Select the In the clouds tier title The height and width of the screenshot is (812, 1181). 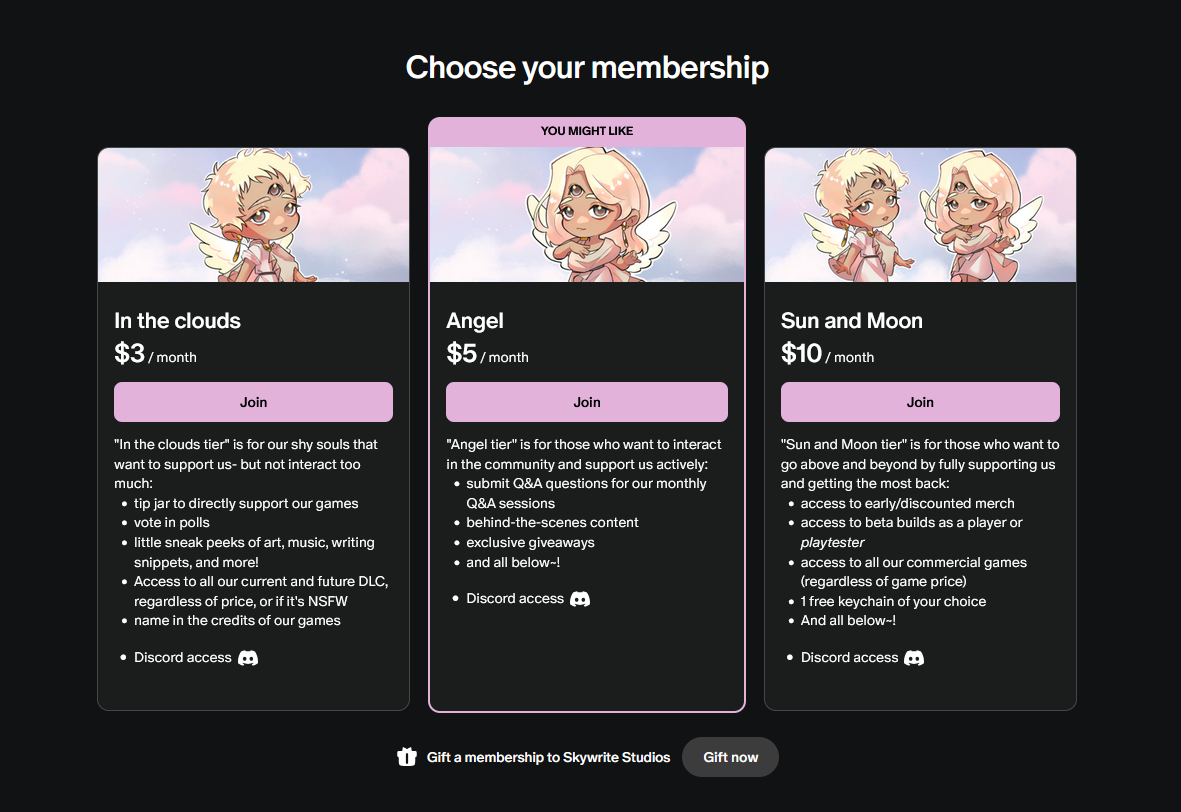[178, 321]
